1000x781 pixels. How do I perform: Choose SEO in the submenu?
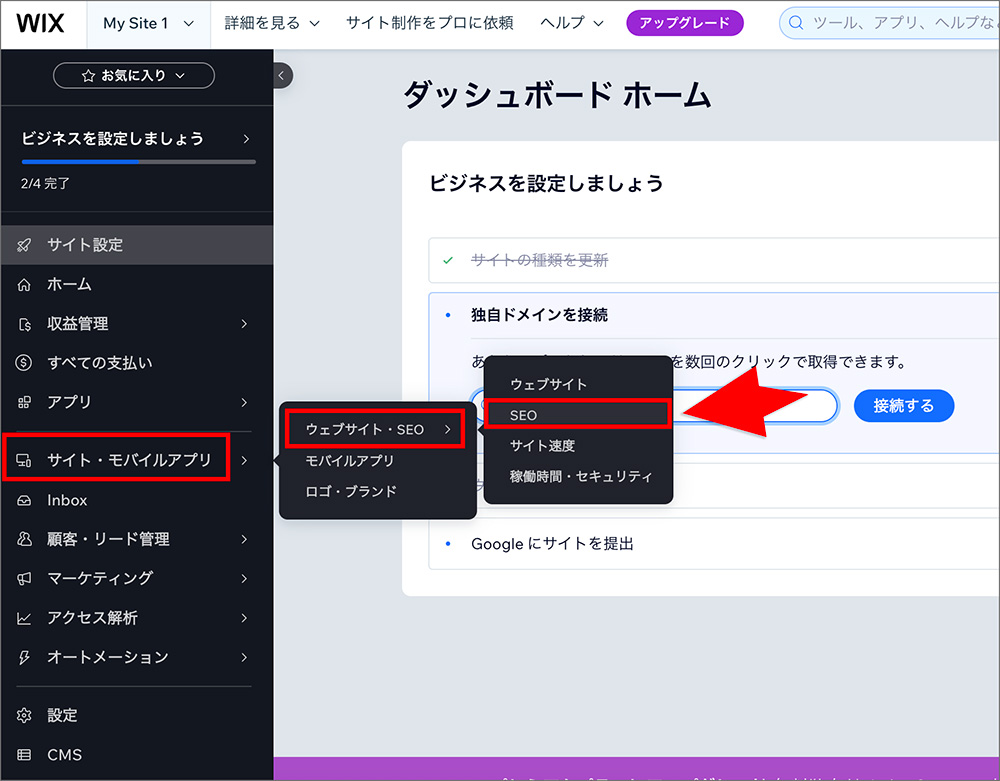(578, 414)
